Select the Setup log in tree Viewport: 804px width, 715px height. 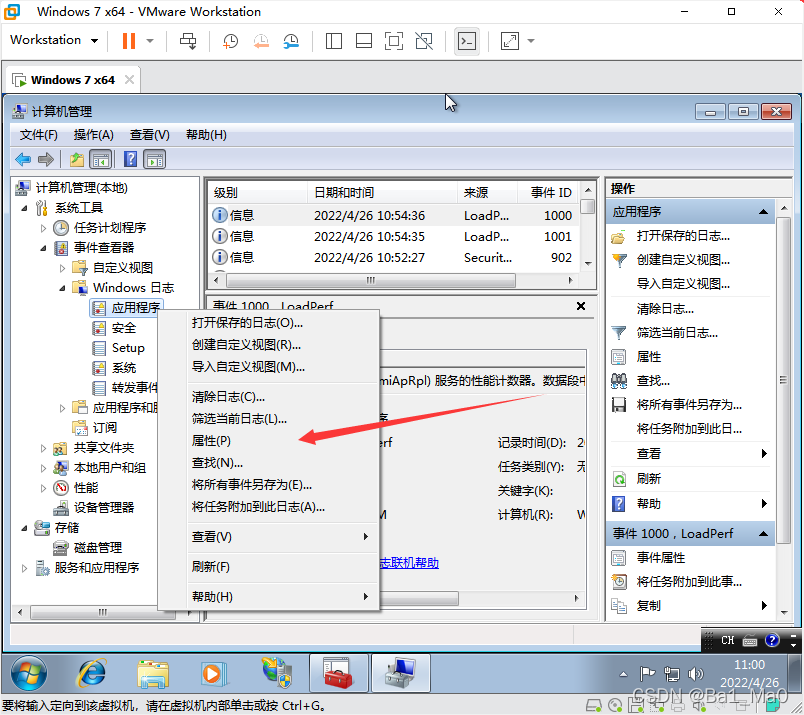(x=128, y=348)
